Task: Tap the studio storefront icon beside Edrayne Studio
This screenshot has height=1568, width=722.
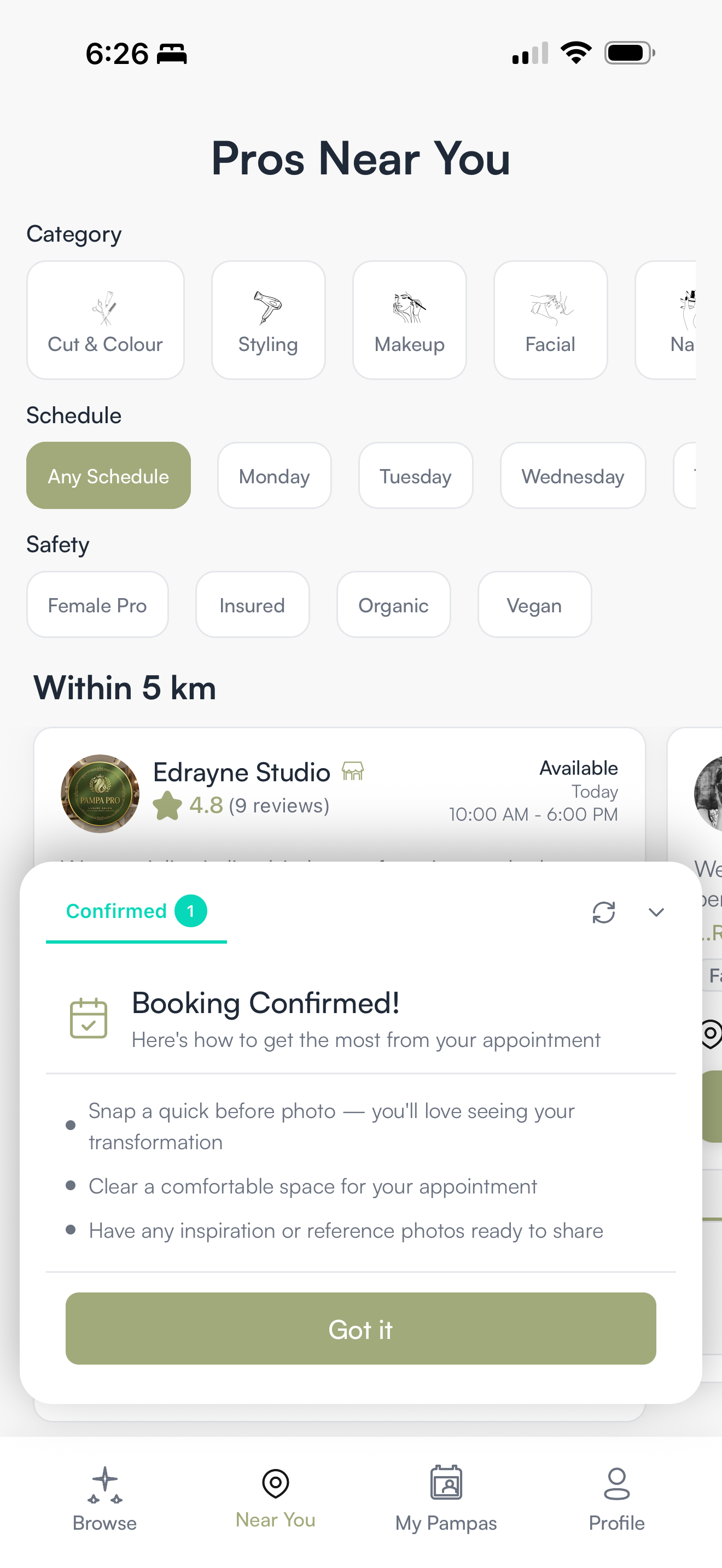Action: 352,771
